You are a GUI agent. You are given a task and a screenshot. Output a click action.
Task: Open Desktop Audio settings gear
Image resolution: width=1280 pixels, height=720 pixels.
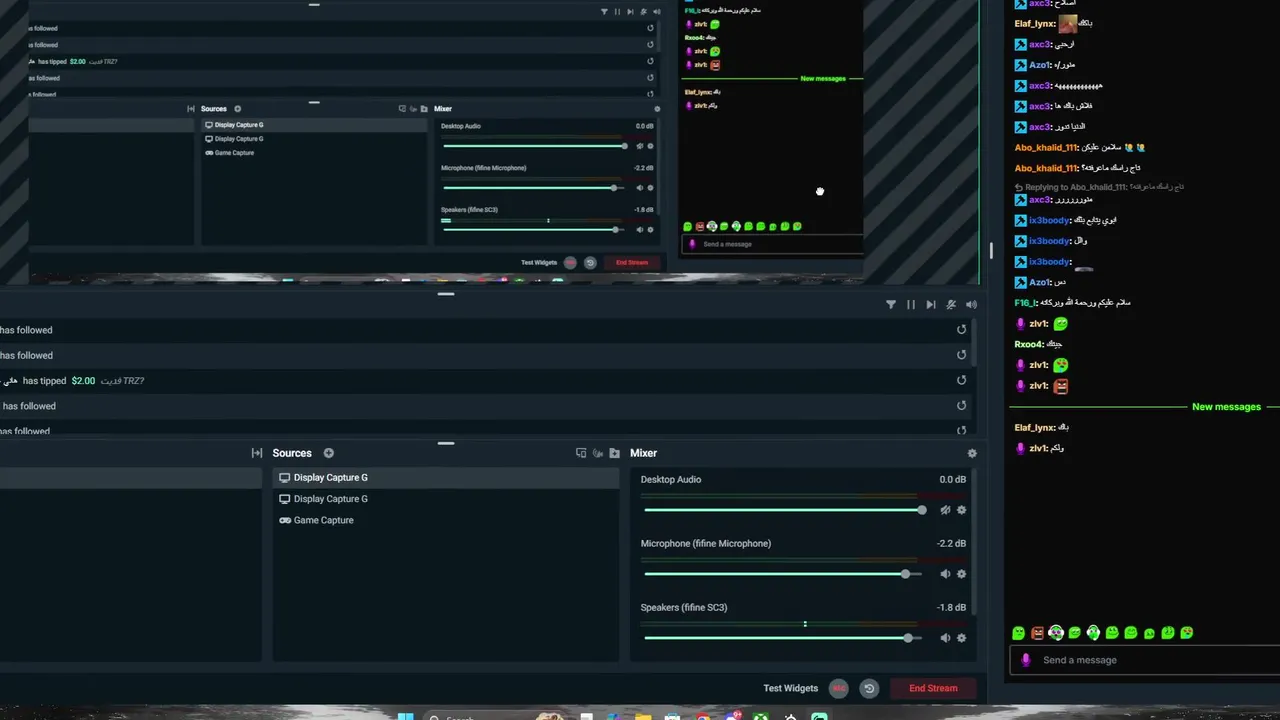click(961, 510)
